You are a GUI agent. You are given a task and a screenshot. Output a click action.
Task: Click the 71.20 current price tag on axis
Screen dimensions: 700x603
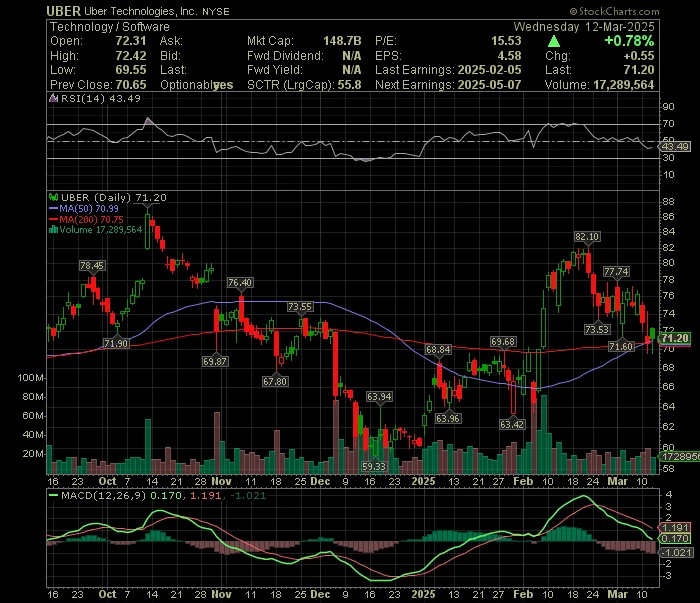pos(675,338)
